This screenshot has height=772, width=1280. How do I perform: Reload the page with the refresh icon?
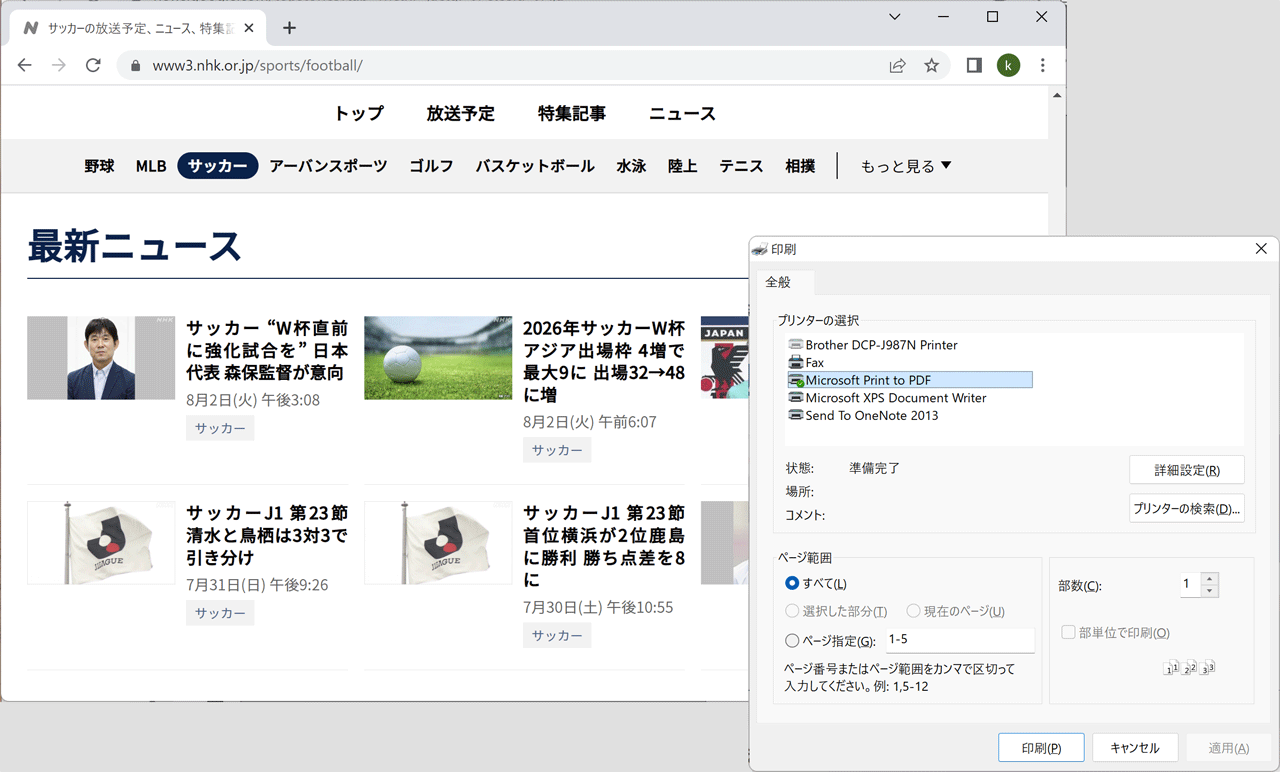coord(93,65)
